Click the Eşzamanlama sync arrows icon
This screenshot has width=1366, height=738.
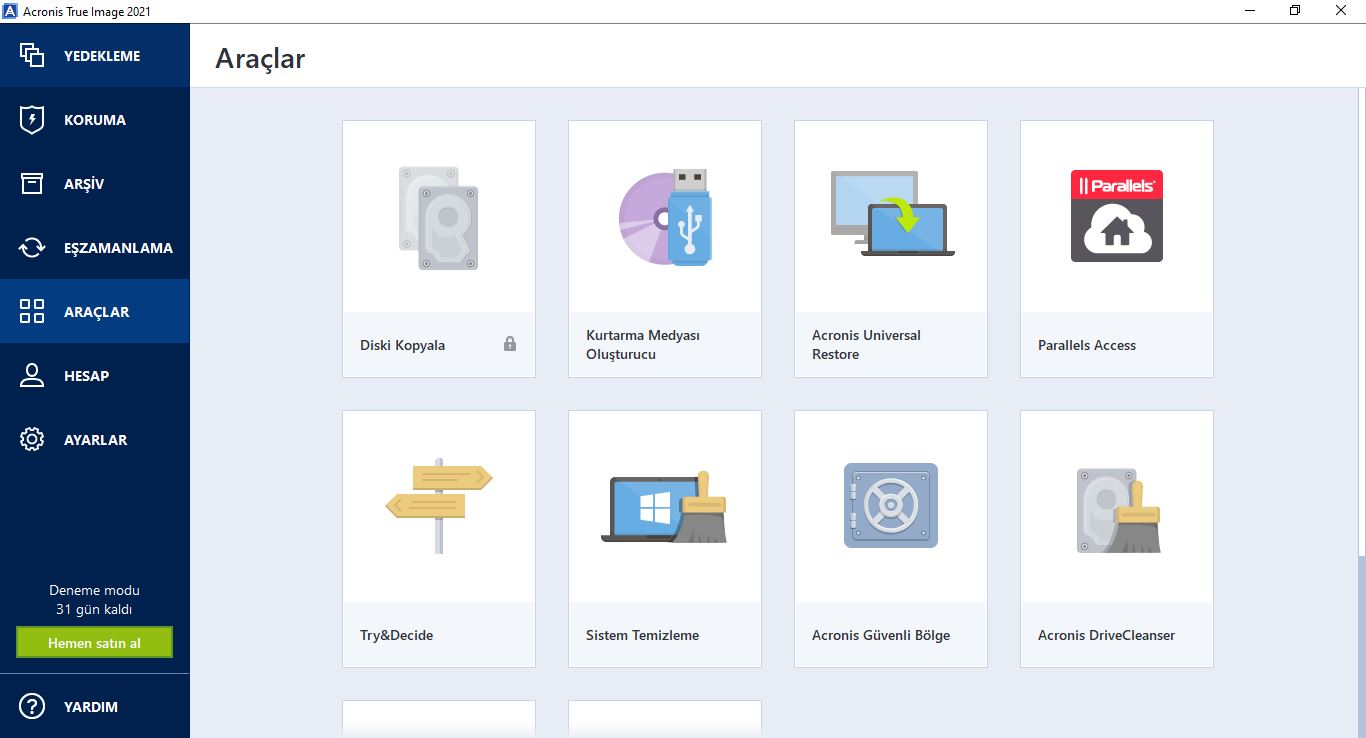[32, 248]
